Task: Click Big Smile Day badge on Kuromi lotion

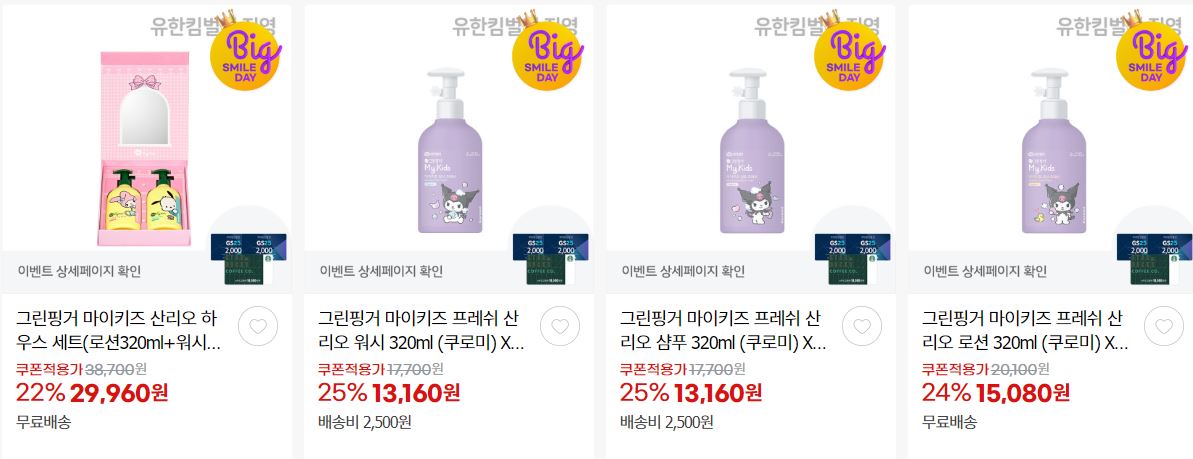Action: coord(1153,51)
